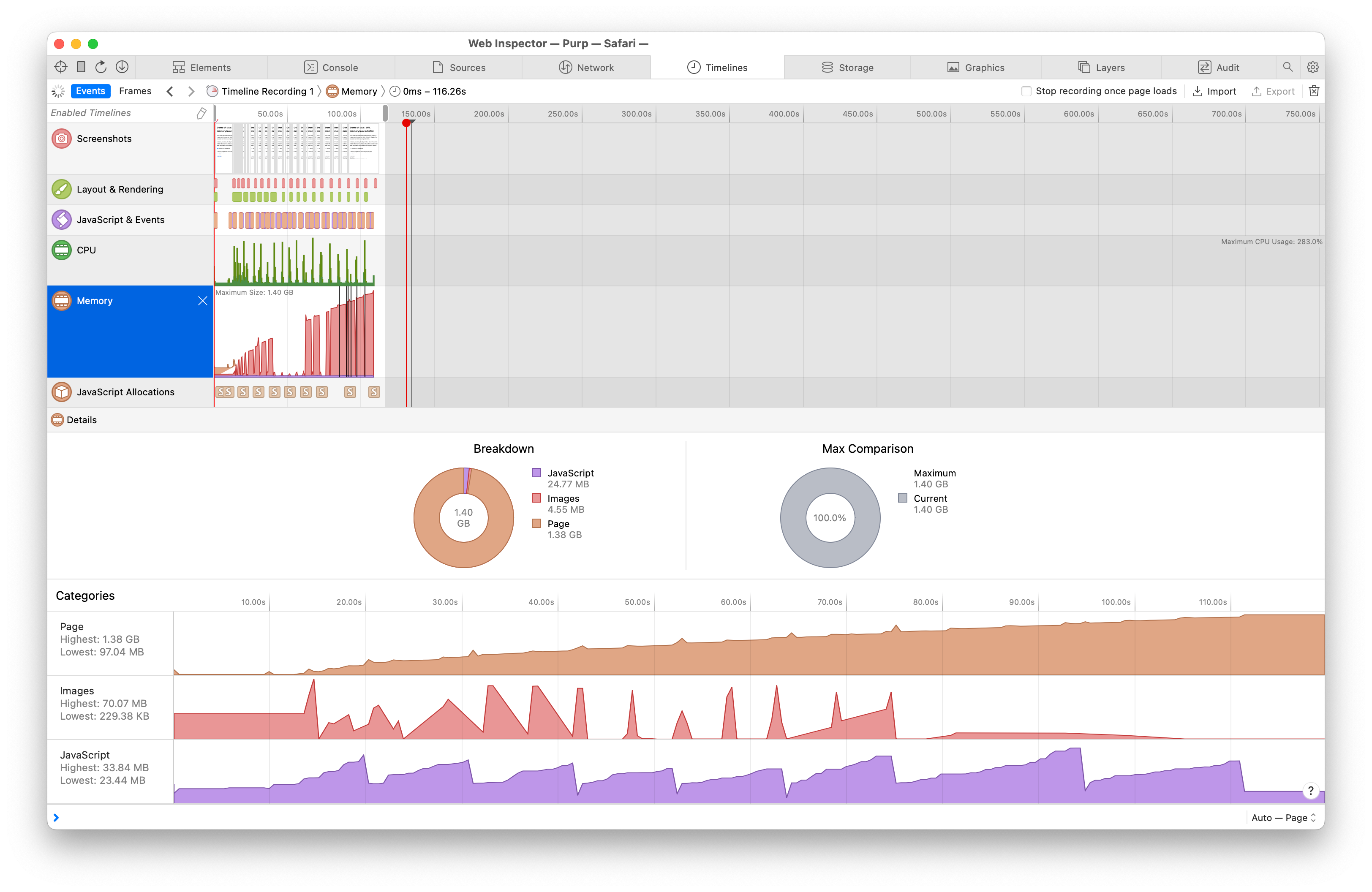Viewport: 1372px width, 892px height.
Task: Click the console help question mark
Action: [x=1310, y=791]
